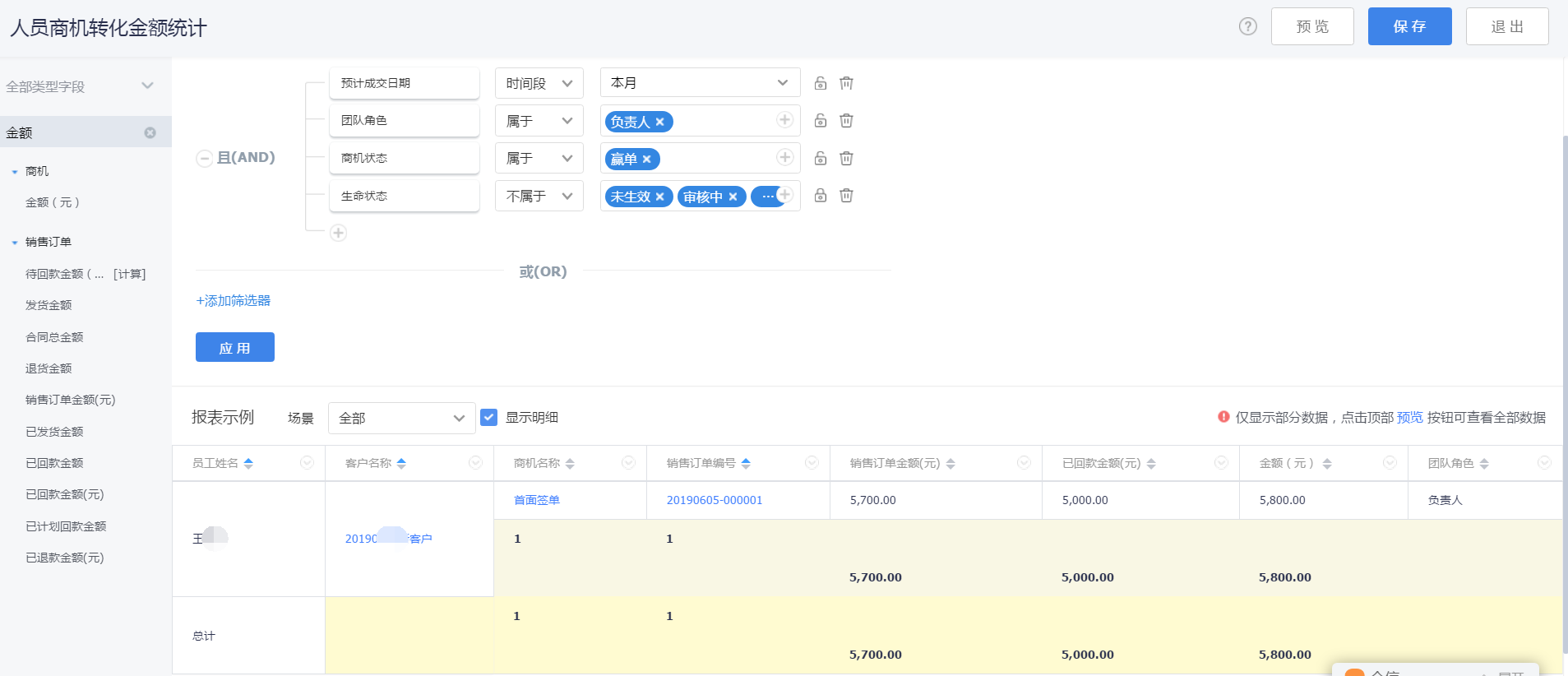Select the 已退款金额(元) field
1568x676 pixels.
65,558
